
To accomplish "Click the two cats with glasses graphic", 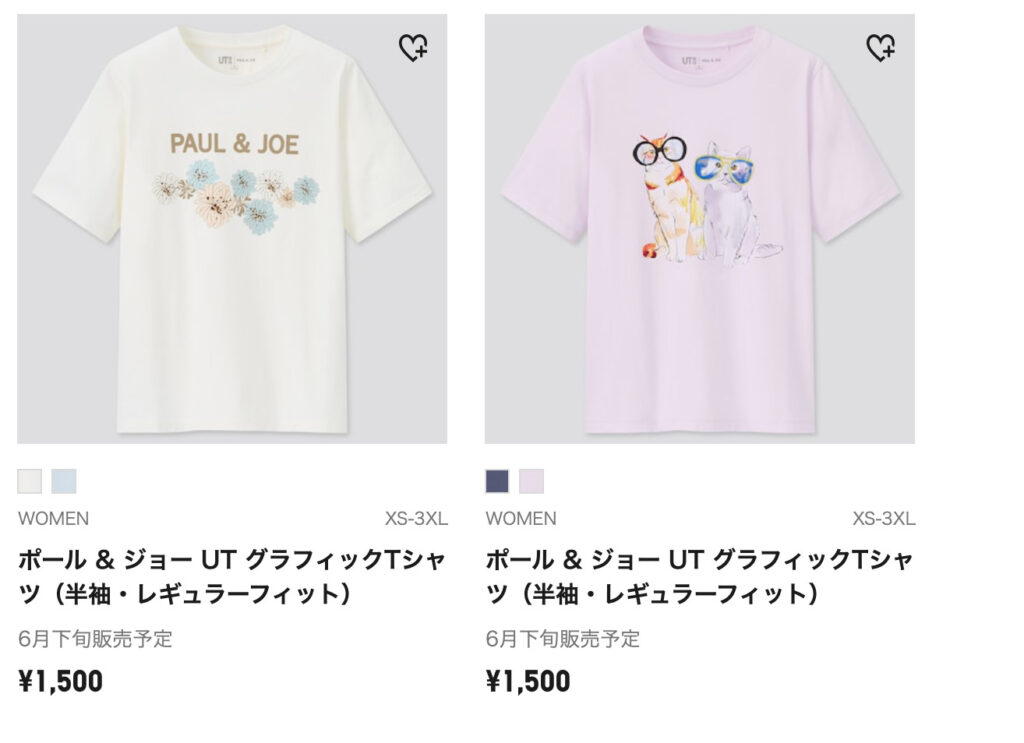I will pyautogui.click(x=707, y=198).
